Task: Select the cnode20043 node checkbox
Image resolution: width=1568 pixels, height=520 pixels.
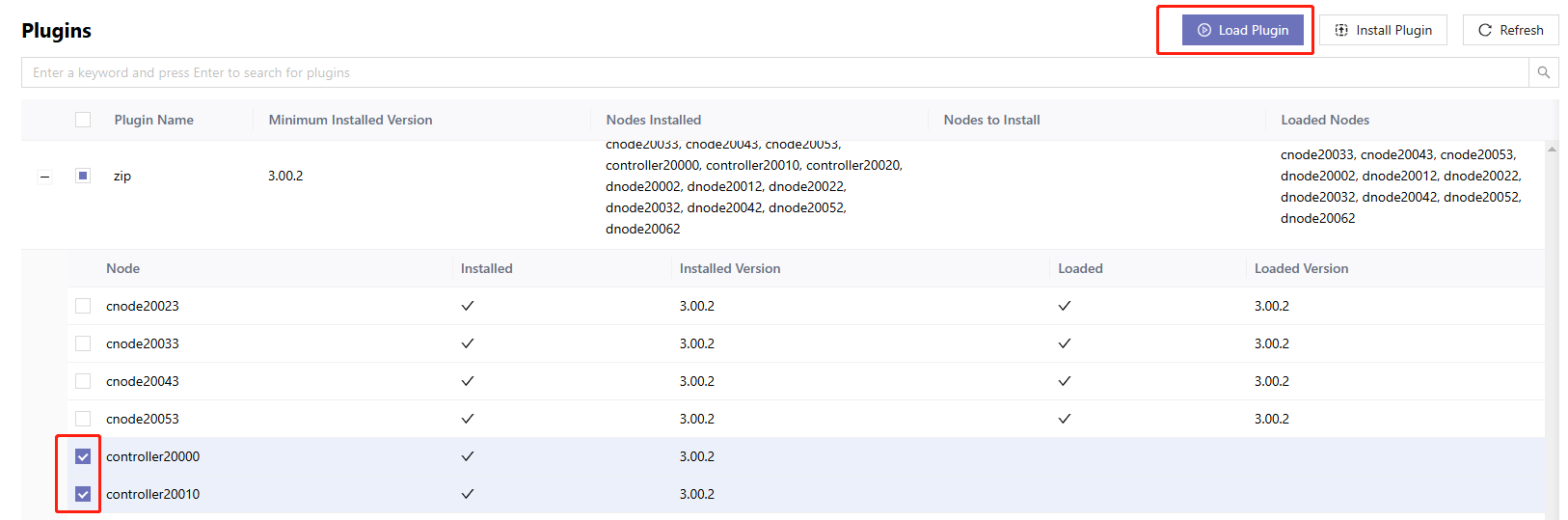Action: (x=83, y=381)
